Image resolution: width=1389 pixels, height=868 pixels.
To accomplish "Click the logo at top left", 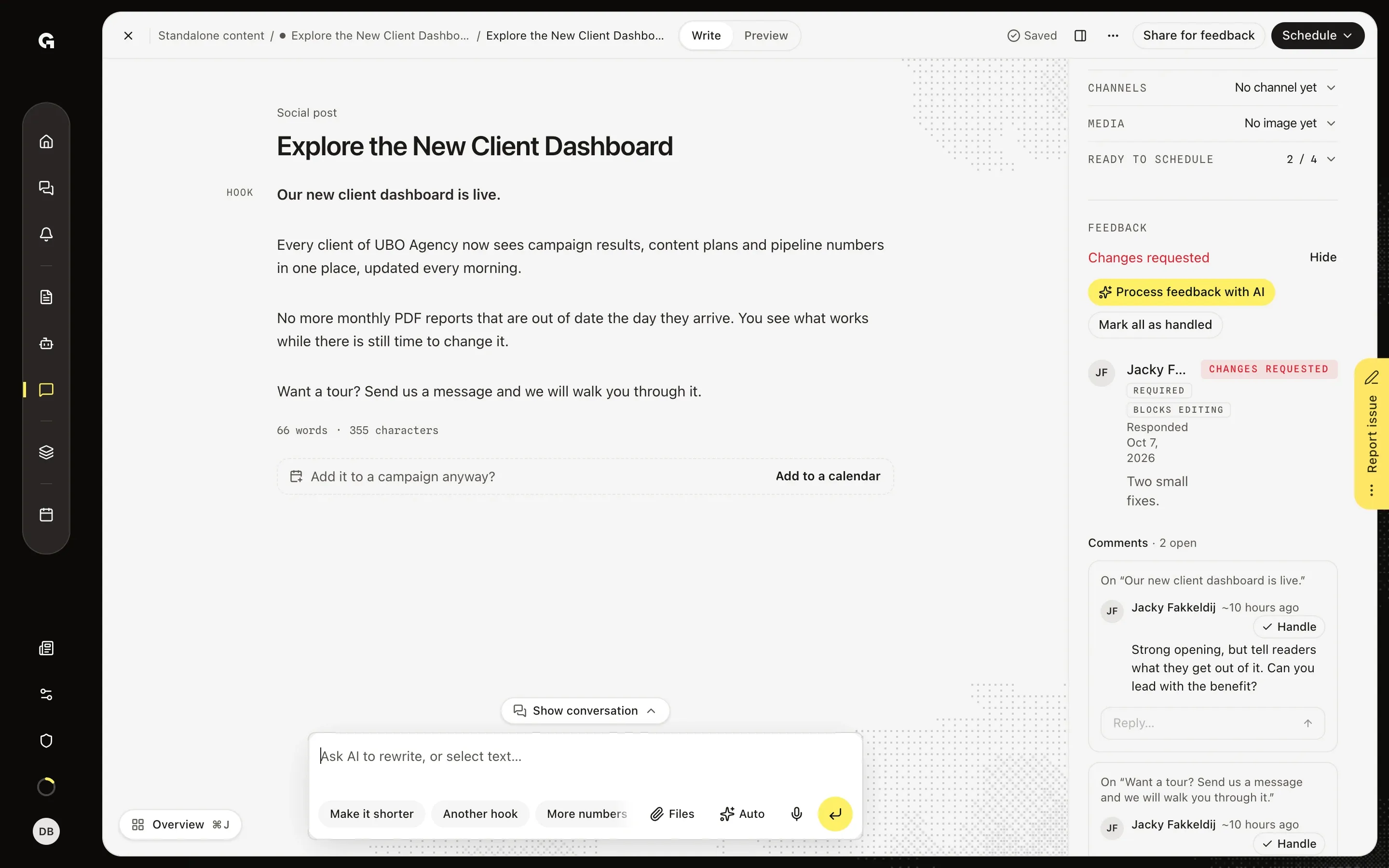I will (x=46, y=41).
